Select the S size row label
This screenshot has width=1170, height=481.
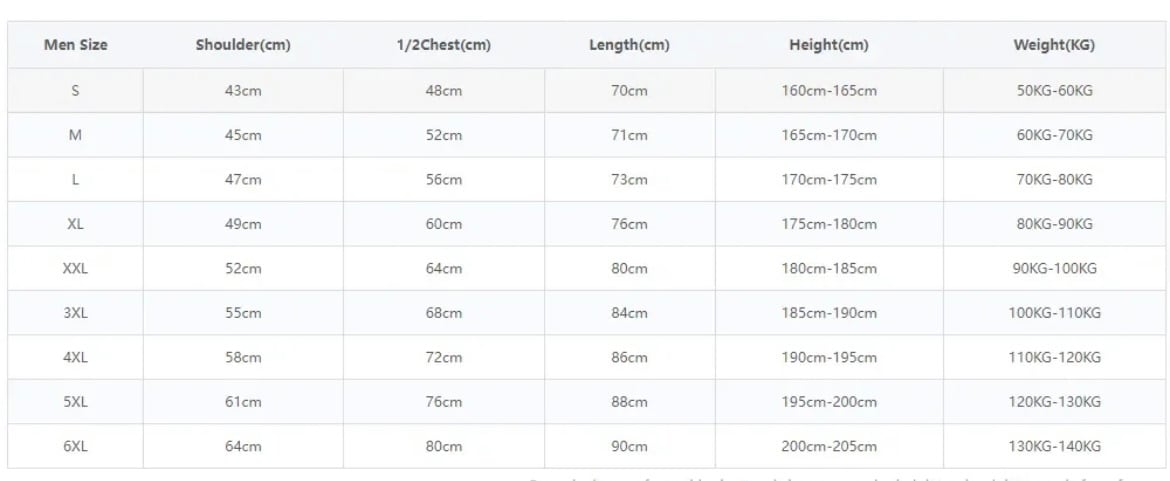pos(75,91)
